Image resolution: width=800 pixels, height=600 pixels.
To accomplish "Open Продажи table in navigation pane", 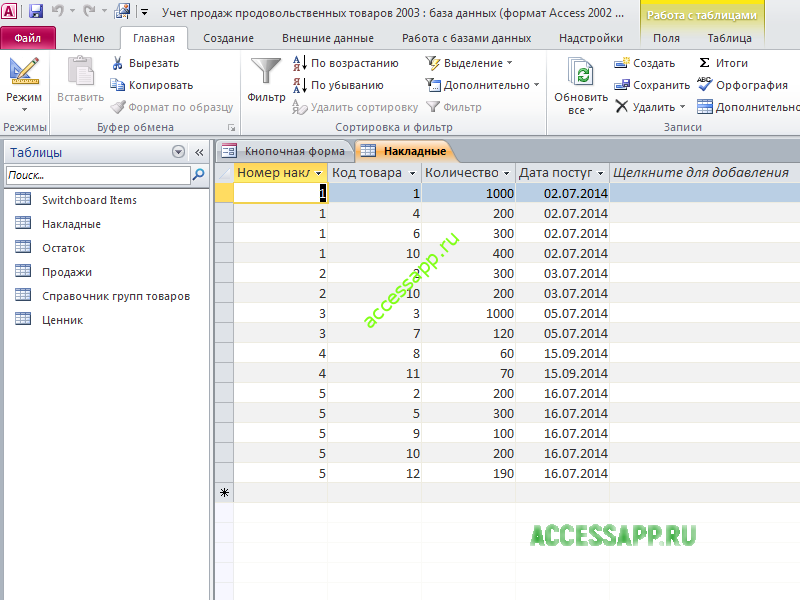I will pos(67,272).
